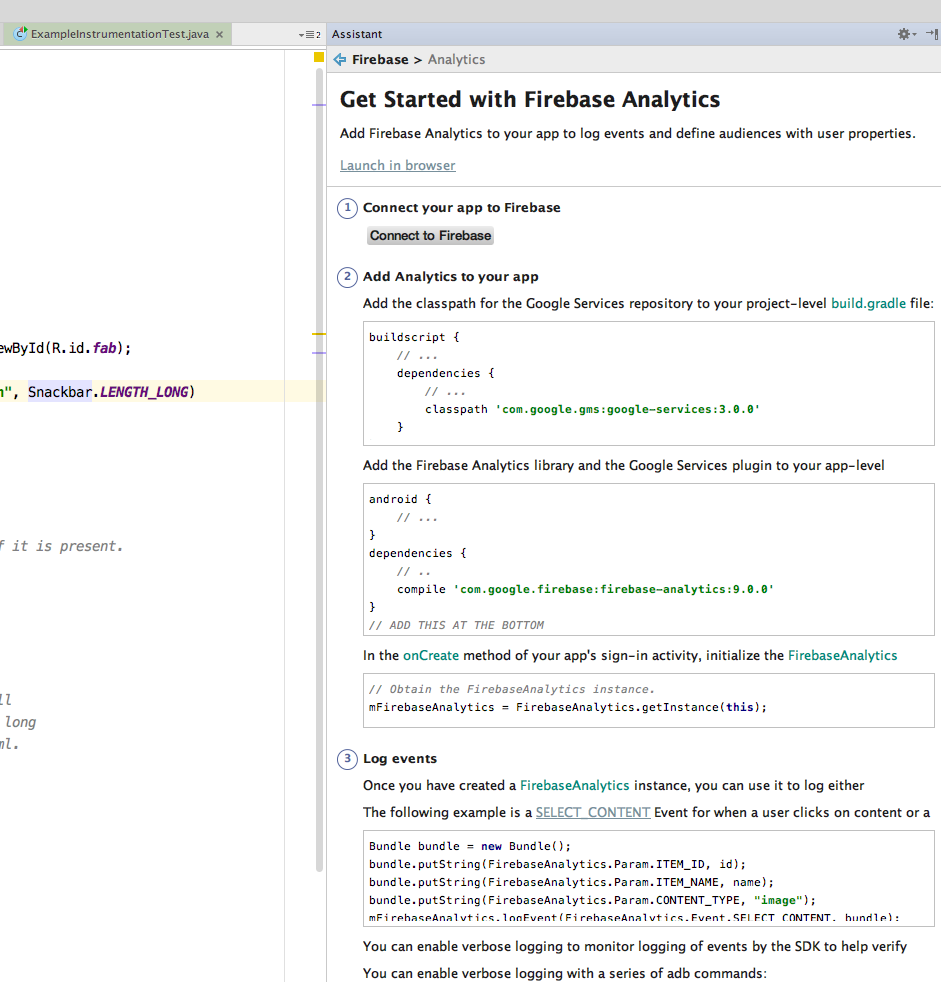941x982 pixels.
Task: Click the yellow inspection status square
Action: 319,58
